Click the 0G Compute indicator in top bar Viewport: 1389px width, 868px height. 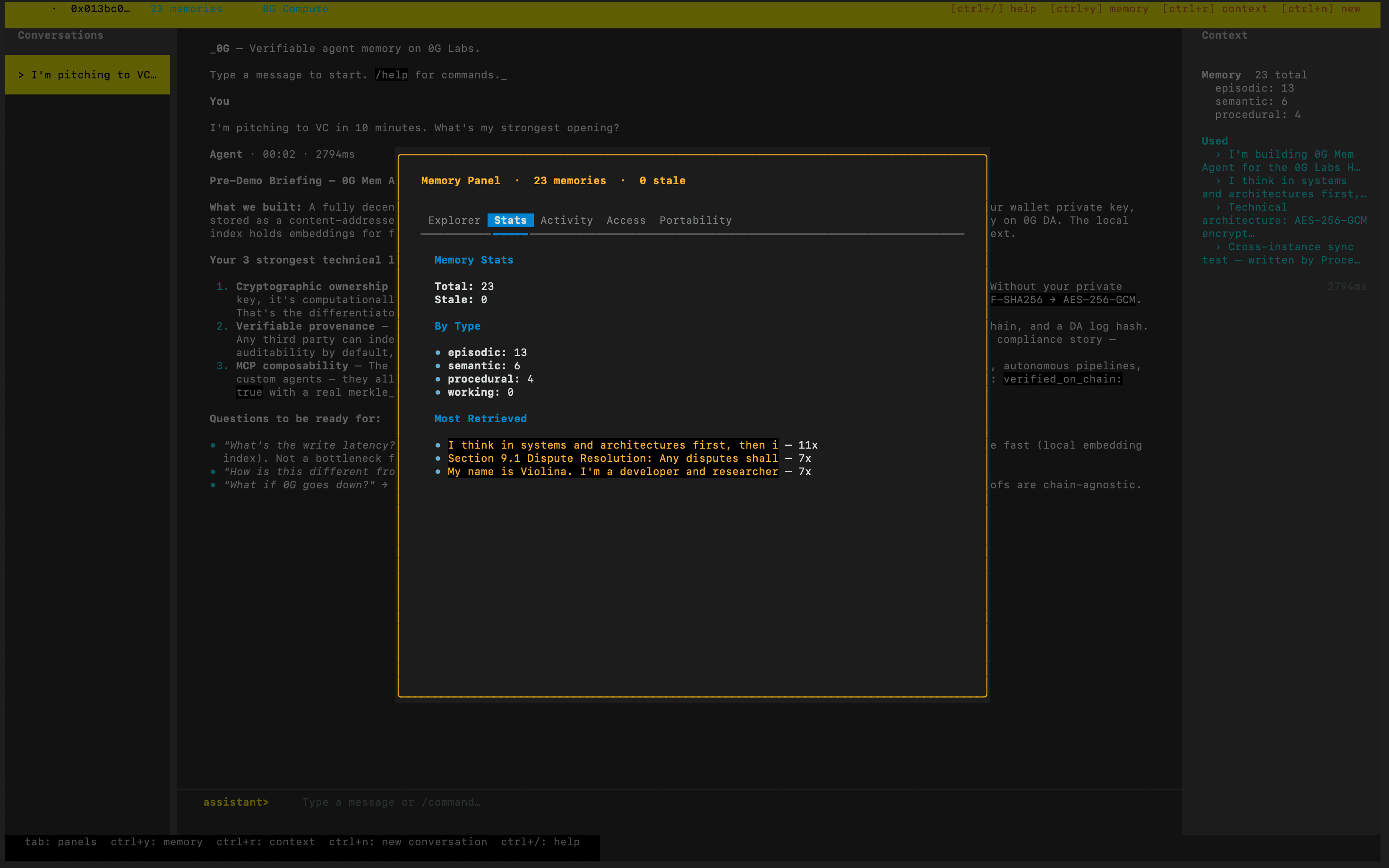(x=295, y=9)
